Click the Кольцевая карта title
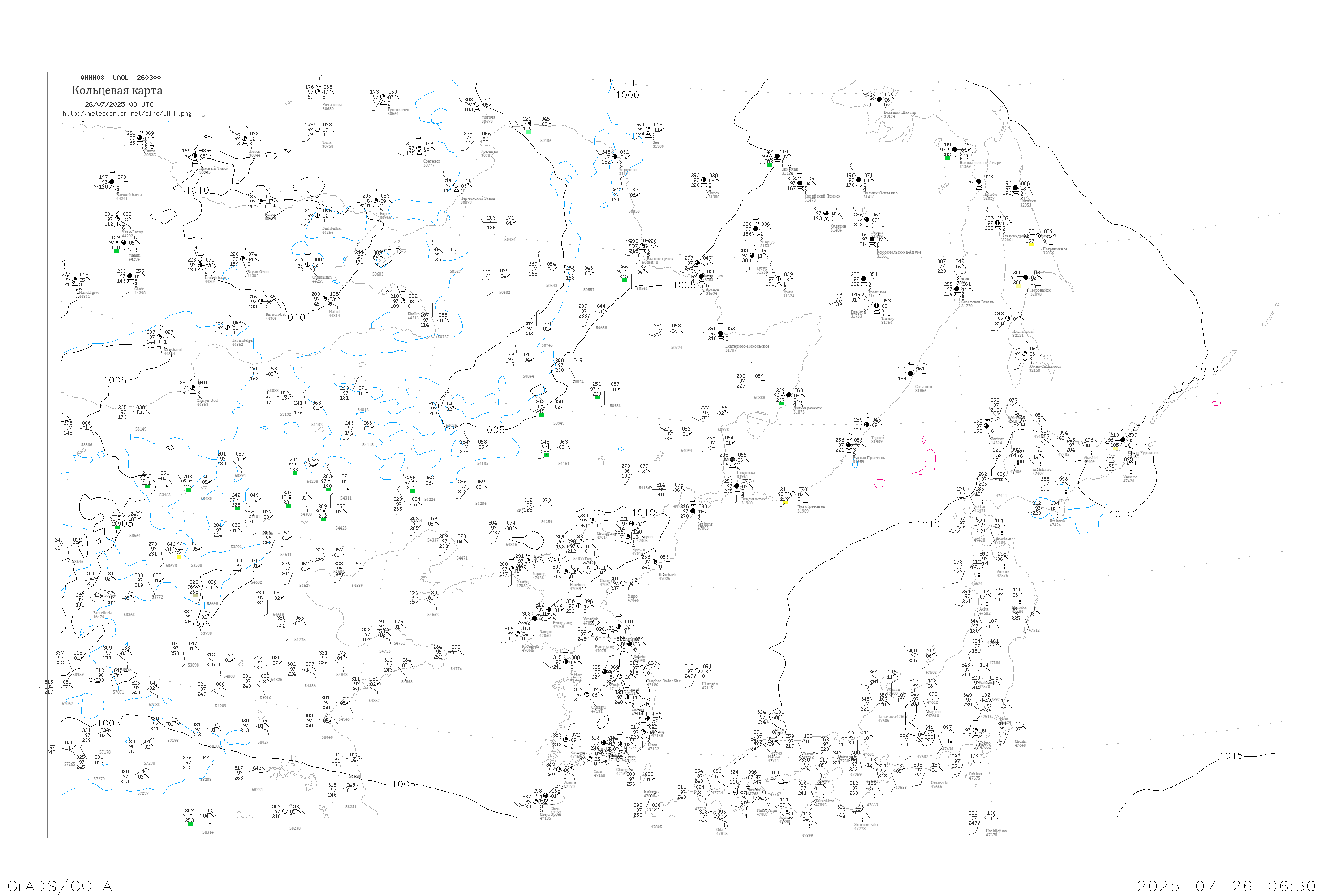Viewport: 1344px width, 896px height. [117, 90]
